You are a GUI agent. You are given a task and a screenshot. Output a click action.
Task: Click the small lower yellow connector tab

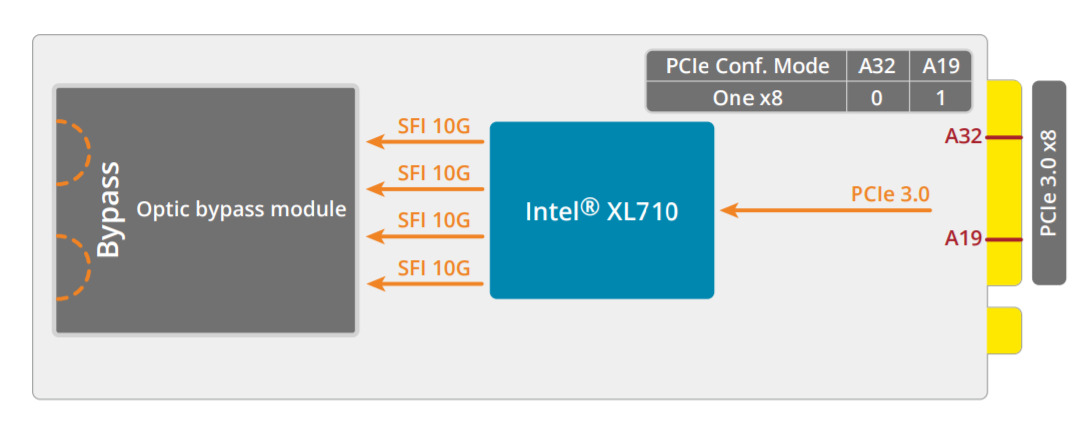click(1005, 330)
